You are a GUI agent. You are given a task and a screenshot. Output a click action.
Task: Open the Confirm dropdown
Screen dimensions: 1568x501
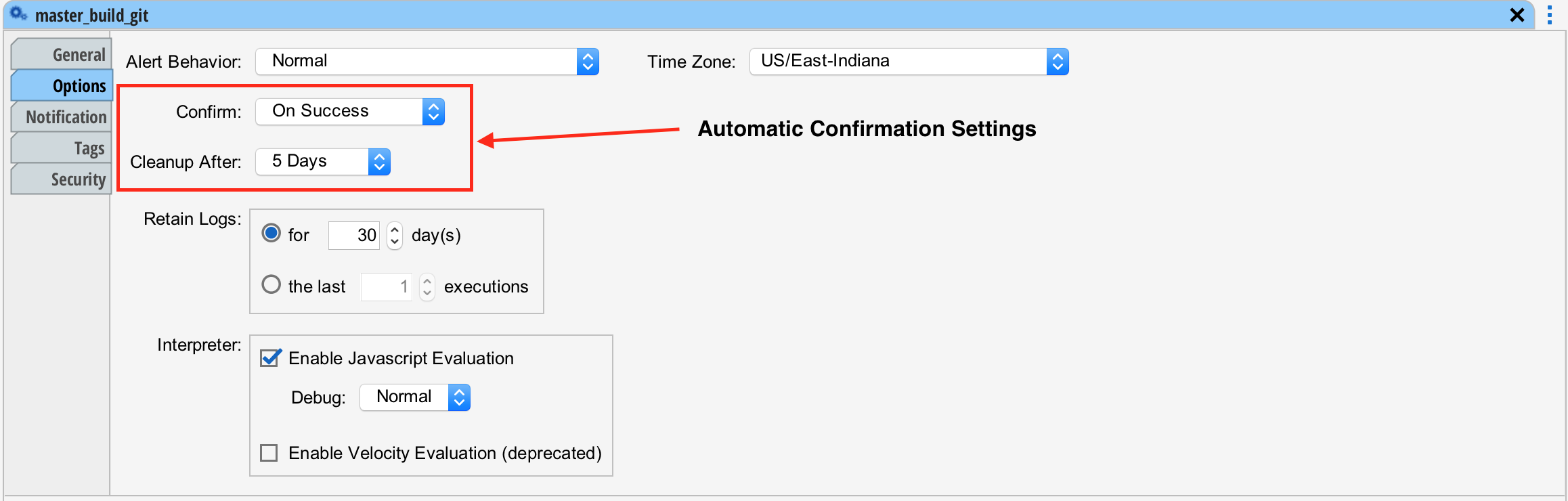(350, 112)
